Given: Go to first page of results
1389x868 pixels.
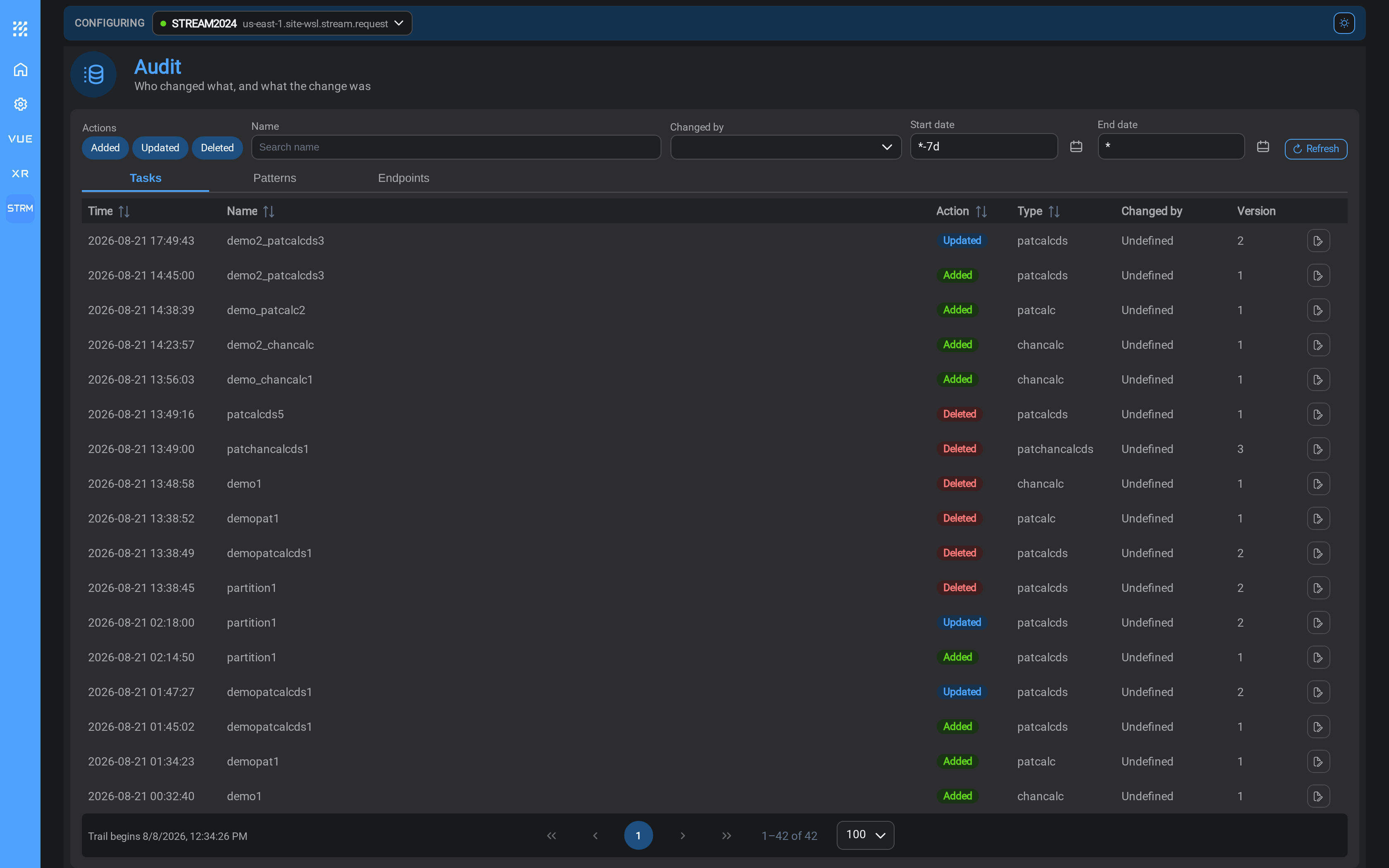Looking at the screenshot, I should pyautogui.click(x=551, y=836).
